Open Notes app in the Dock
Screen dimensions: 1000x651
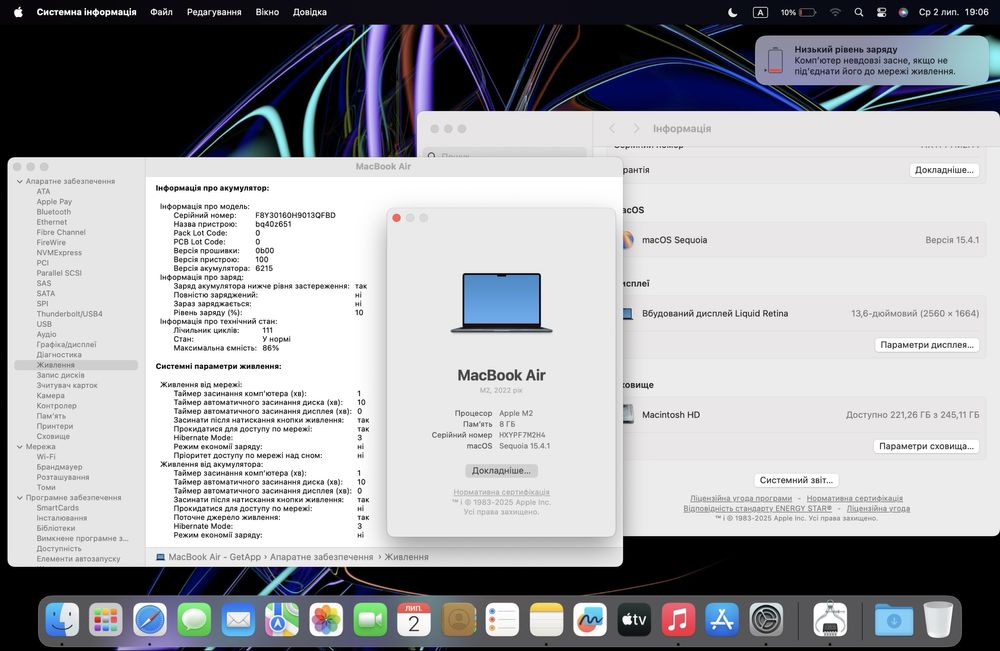[x=546, y=619]
